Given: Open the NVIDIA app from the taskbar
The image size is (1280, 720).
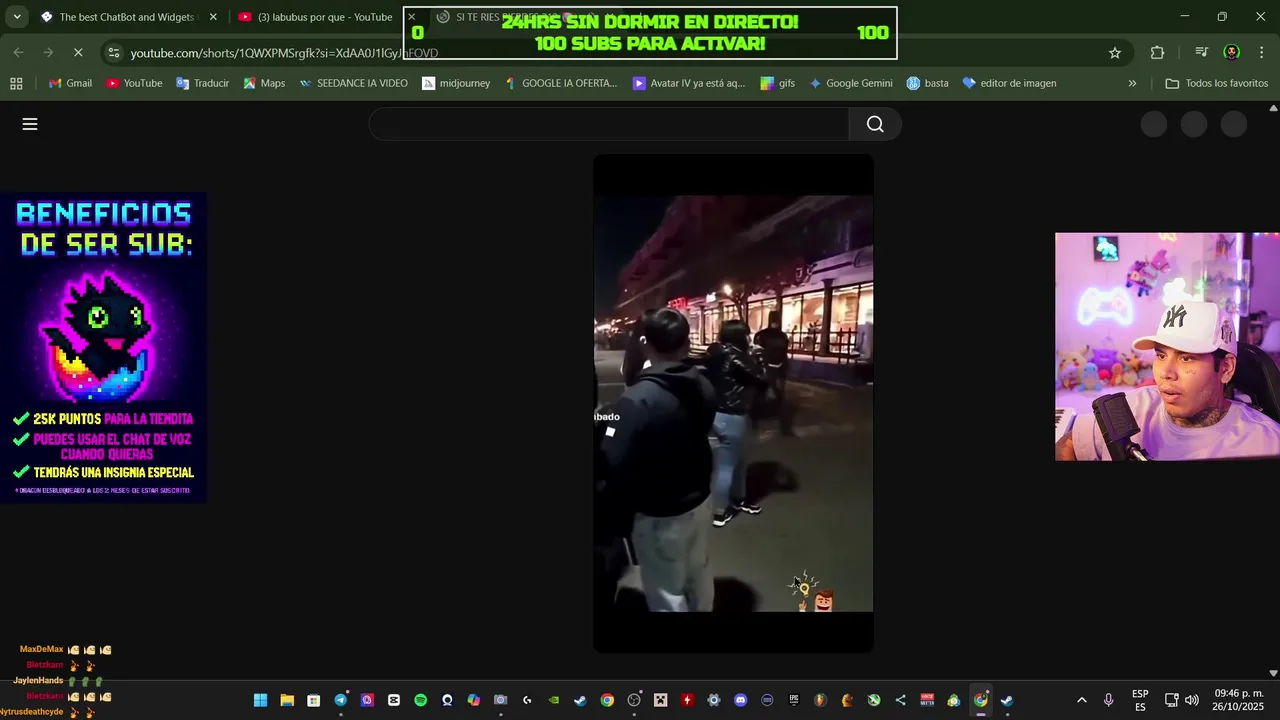Looking at the screenshot, I should 554,700.
